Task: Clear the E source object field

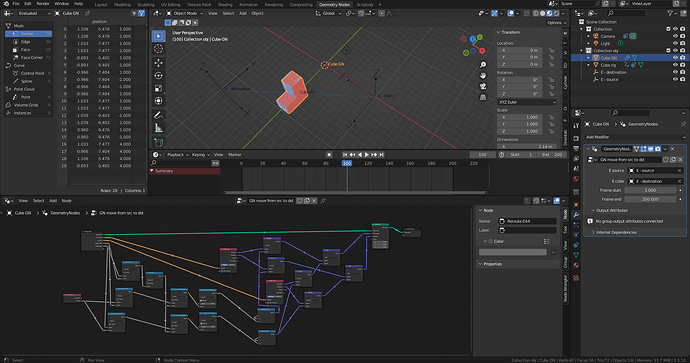Action: tap(679, 171)
